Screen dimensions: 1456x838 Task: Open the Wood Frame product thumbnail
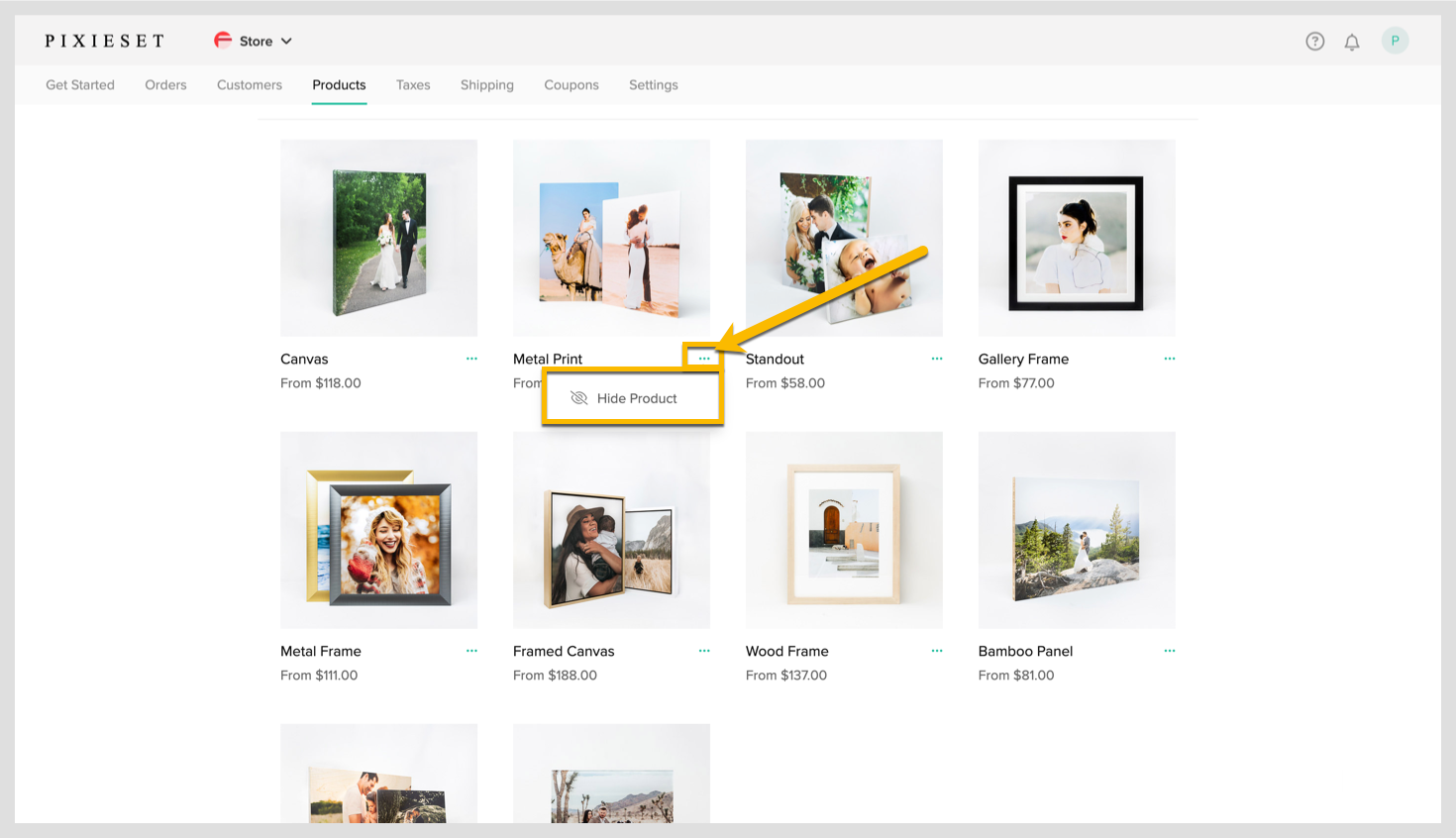coord(844,530)
